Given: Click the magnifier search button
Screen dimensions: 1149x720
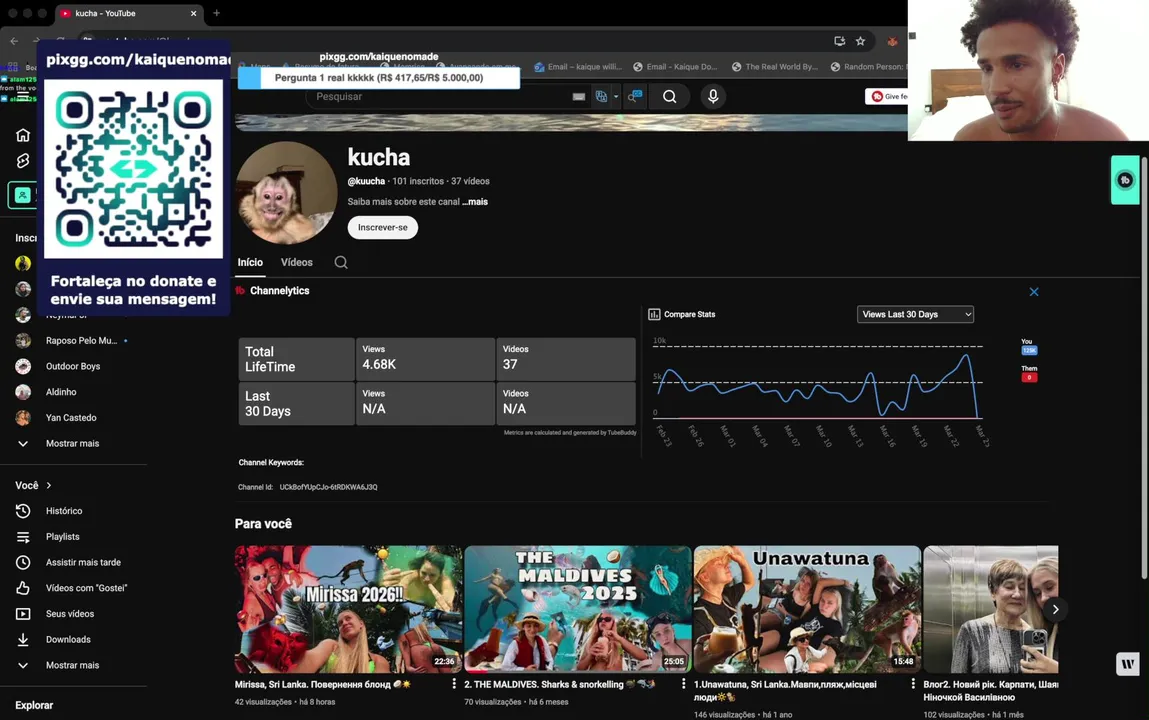Looking at the screenshot, I should coord(669,97).
